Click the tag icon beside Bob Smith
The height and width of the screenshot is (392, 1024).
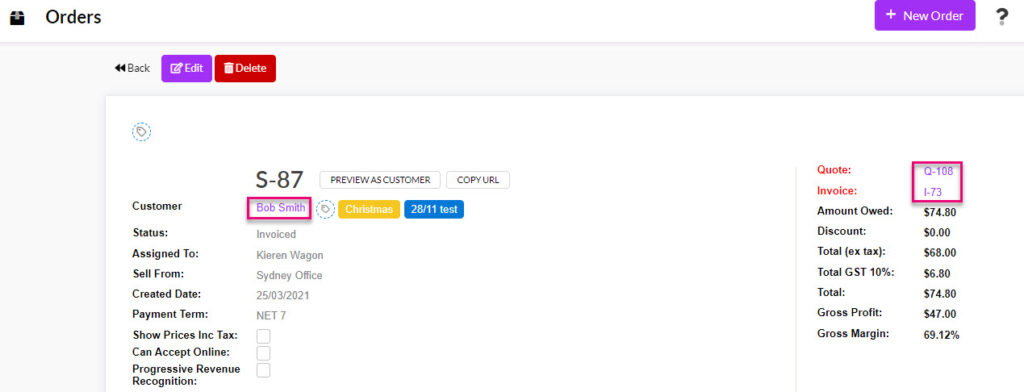click(x=325, y=209)
